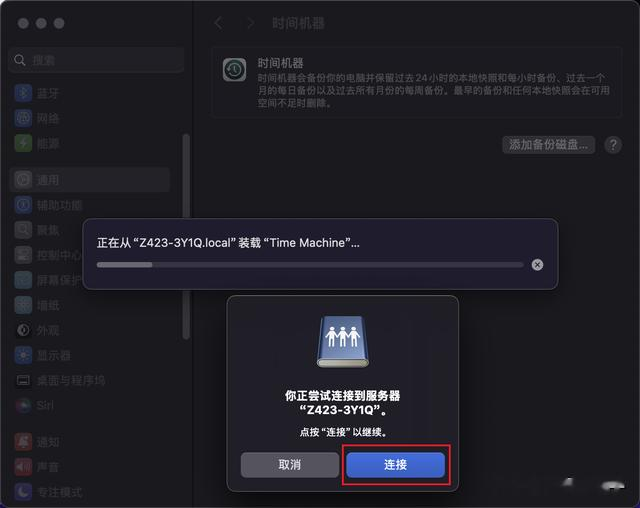Viewport: 640px width, 508px height.
Task: Click the 取消 cancel button
Action: 289,464
